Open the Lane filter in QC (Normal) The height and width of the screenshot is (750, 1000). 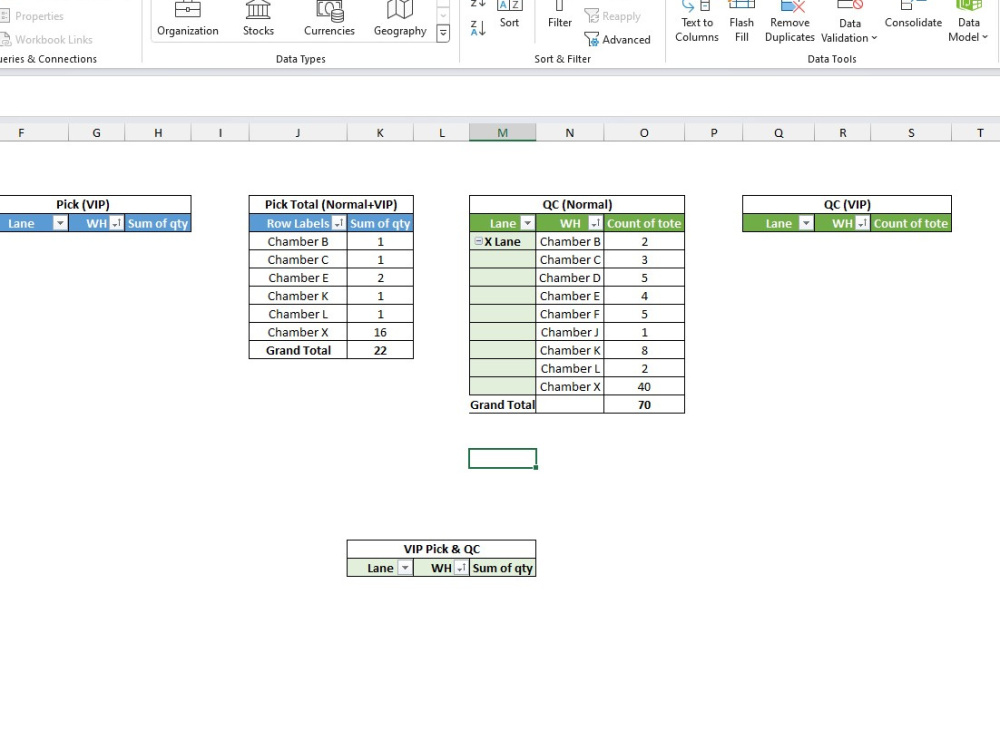click(x=527, y=223)
